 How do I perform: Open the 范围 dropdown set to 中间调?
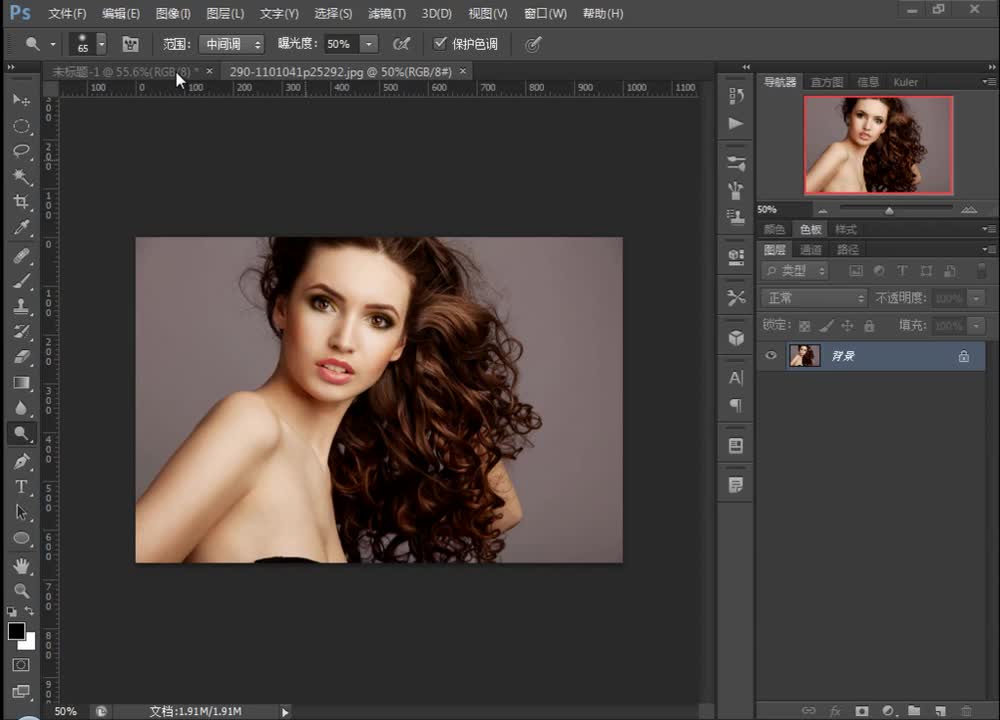pyautogui.click(x=231, y=44)
